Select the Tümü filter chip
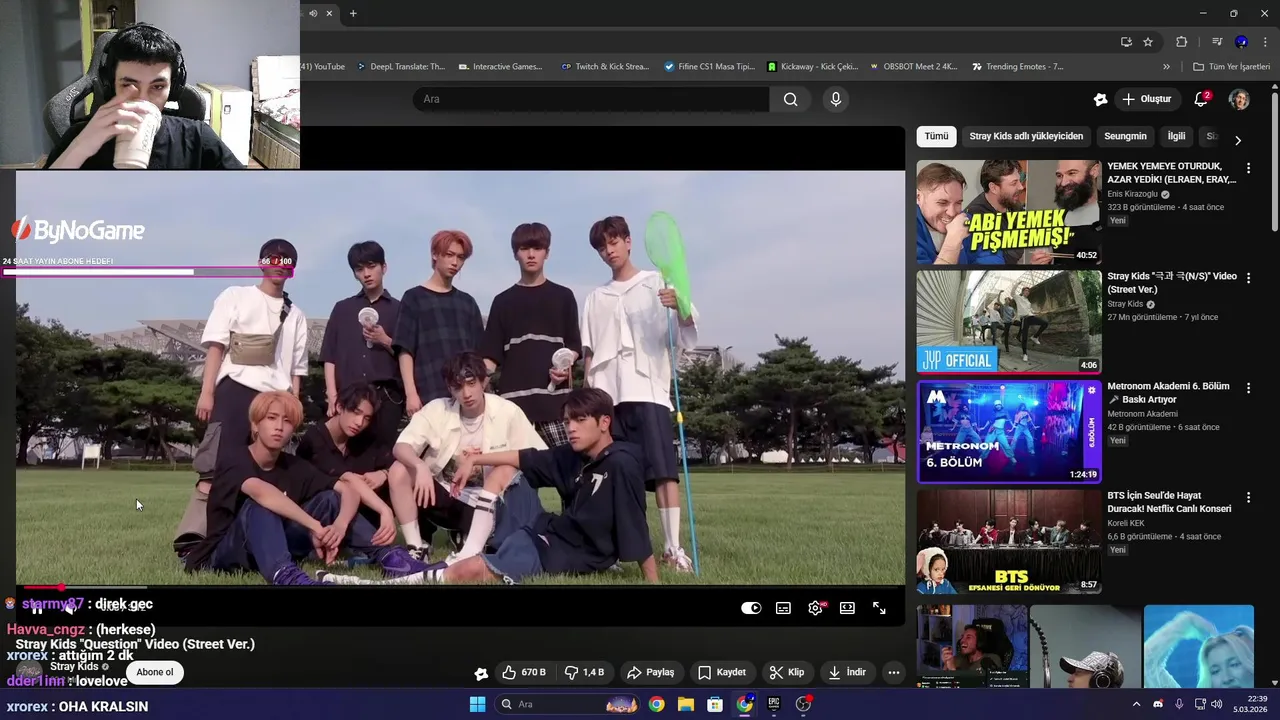This screenshot has height=720, width=1280. tap(936, 136)
